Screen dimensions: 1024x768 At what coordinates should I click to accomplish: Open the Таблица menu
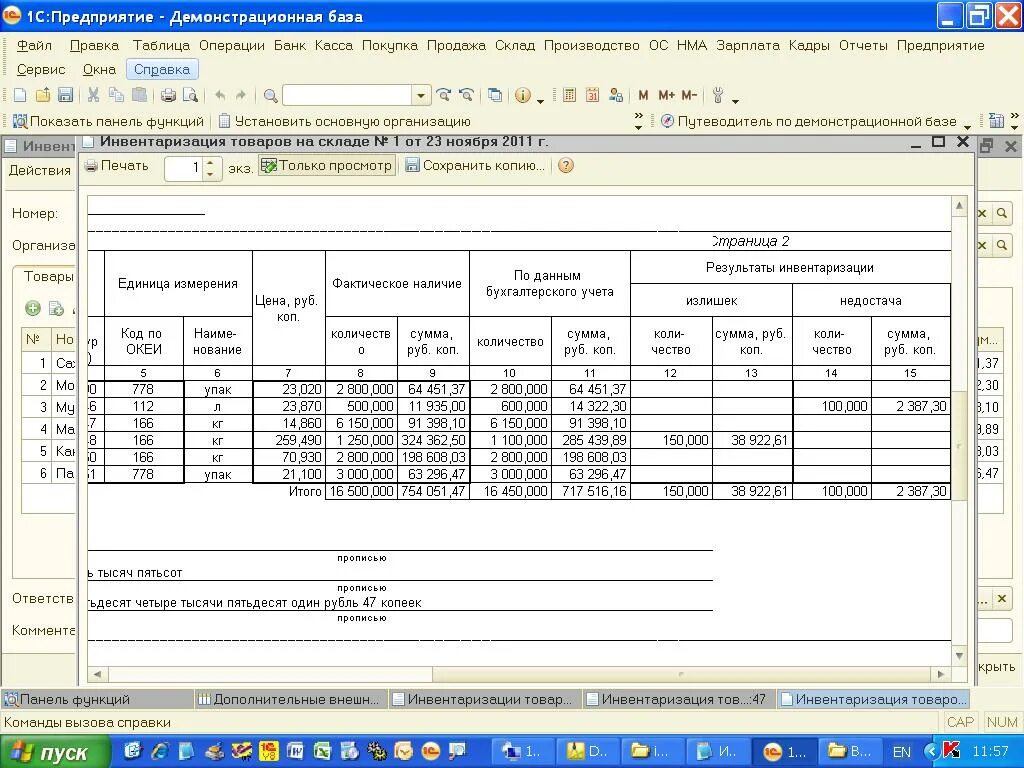(x=161, y=46)
